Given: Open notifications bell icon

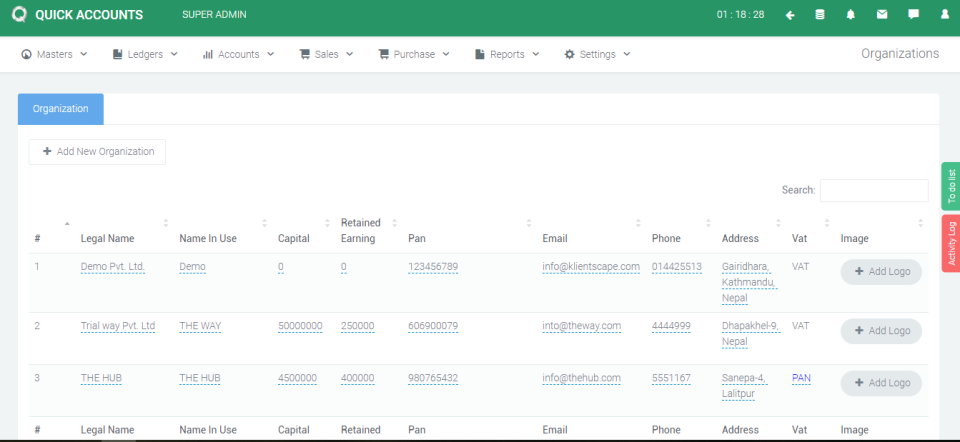Looking at the screenshot, I should click(x=851, y=15).
